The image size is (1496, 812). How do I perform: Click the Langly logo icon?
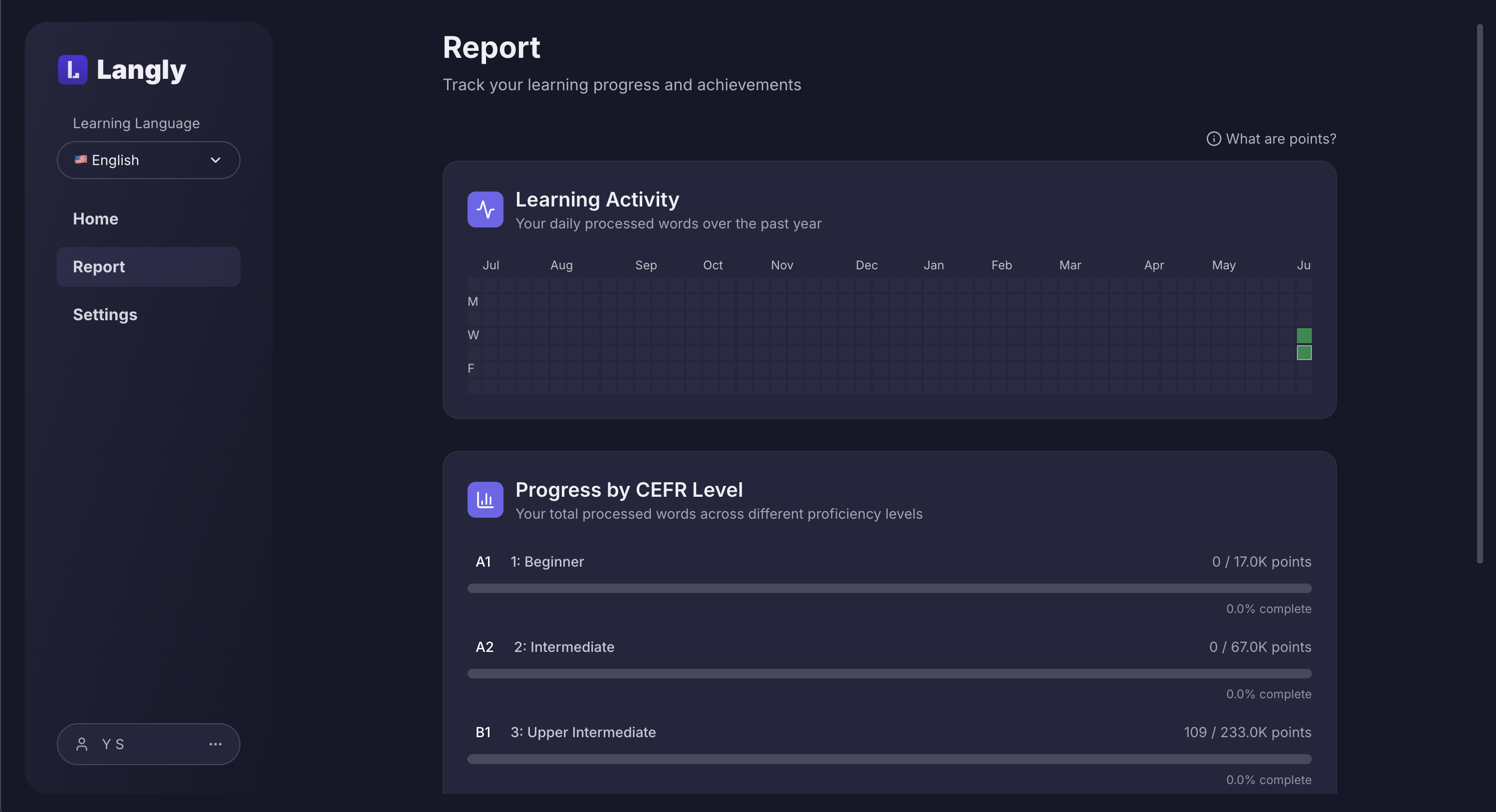pyautogui.click(x=72, y=70)
